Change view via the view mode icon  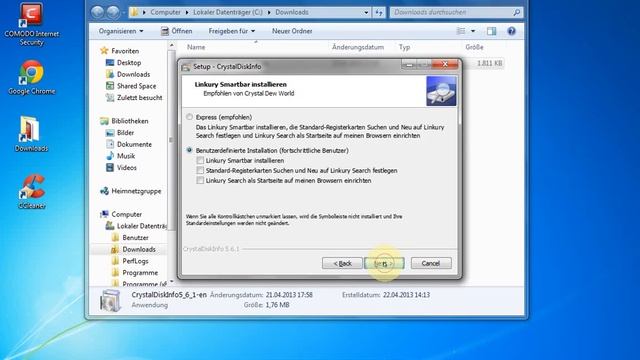(461, 31)
